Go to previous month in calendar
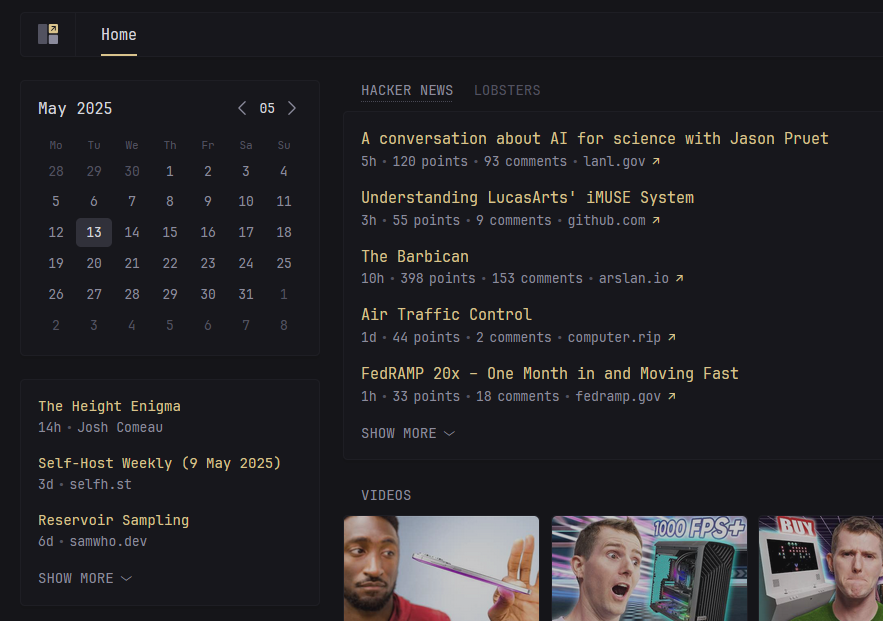The height and width of the screenshot is (621, 883). (242, 108)
